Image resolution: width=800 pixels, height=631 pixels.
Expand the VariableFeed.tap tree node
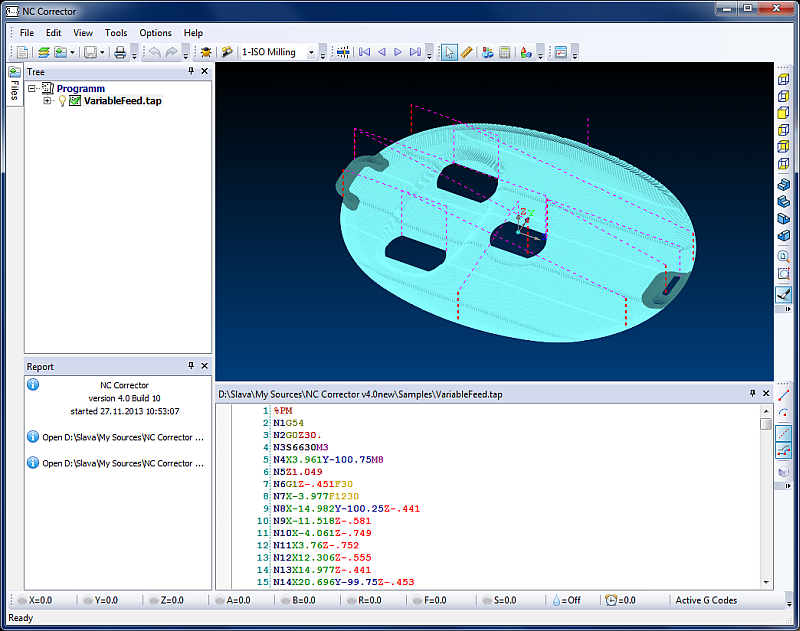click(x=47, y=101)
